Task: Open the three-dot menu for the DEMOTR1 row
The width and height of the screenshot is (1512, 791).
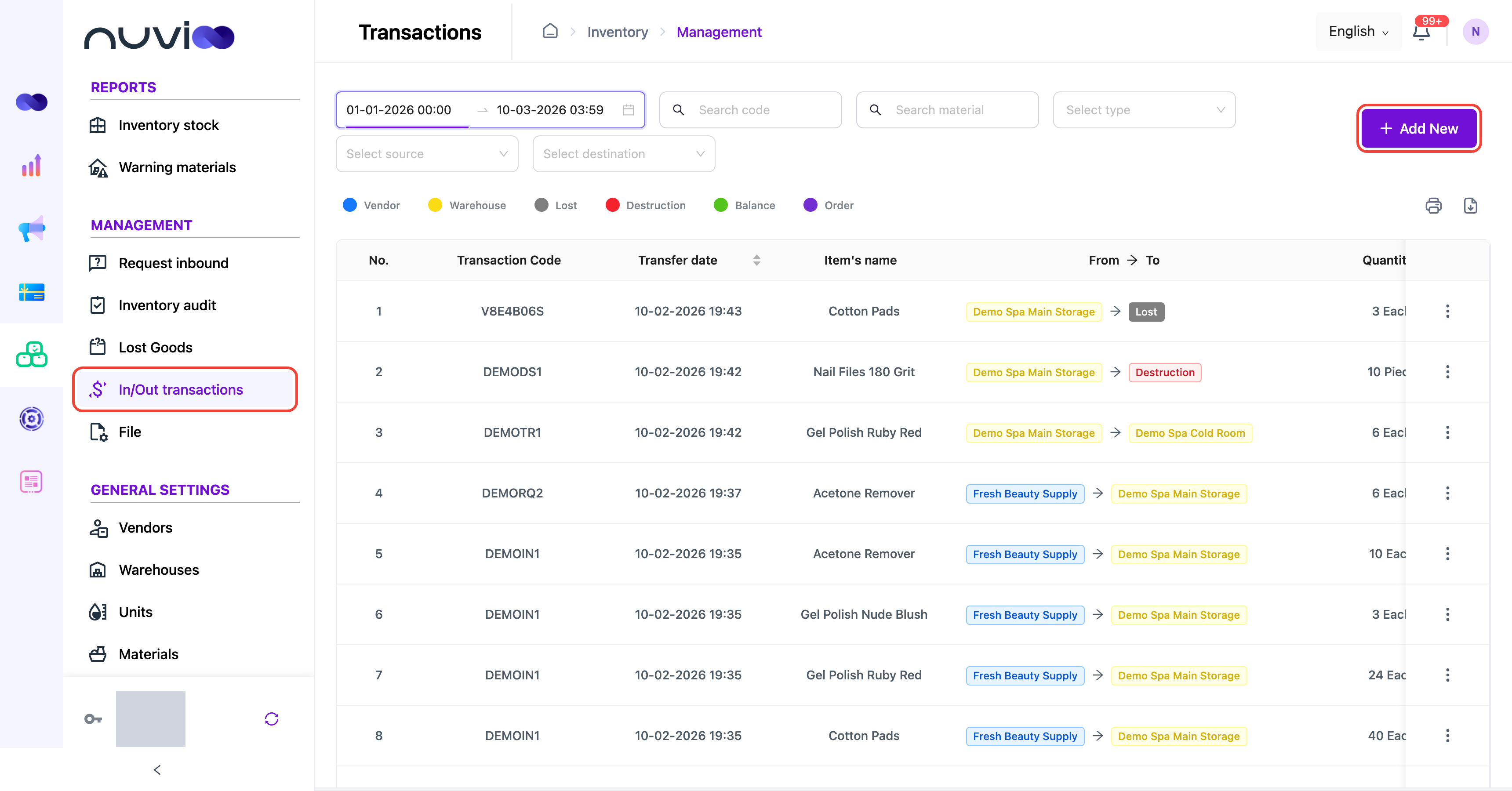Action: click(x=1447, y=432)
